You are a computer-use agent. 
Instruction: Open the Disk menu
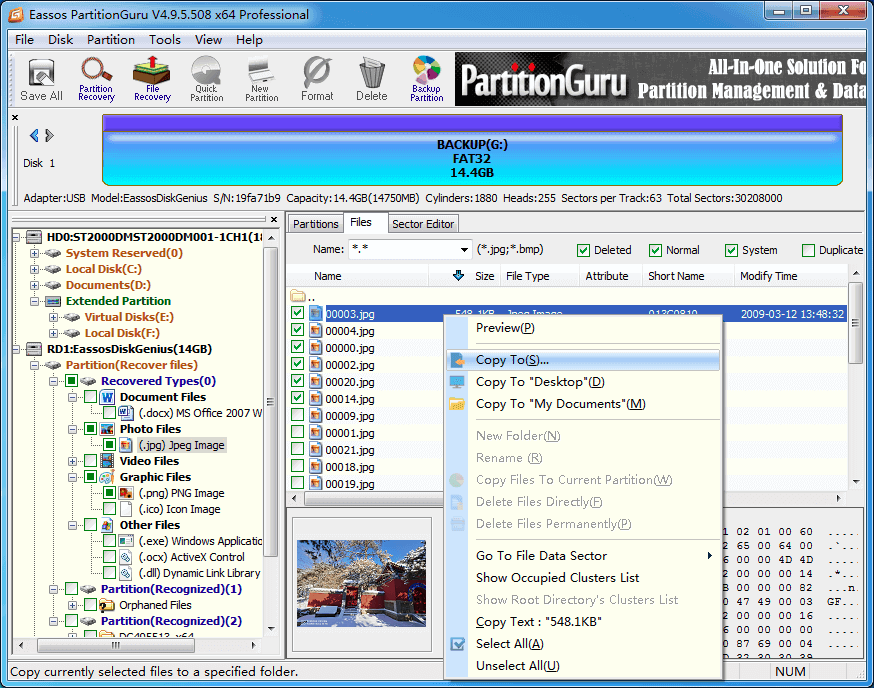click(60, 40)
